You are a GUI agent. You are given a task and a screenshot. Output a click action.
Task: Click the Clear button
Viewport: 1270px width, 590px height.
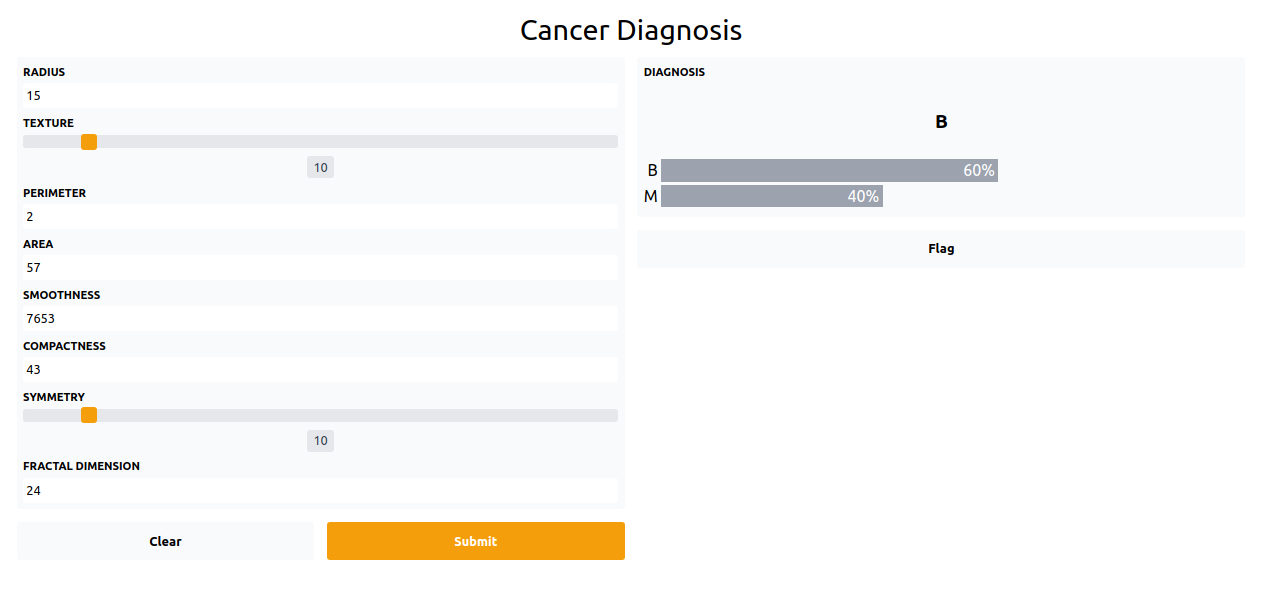(165, 541)
